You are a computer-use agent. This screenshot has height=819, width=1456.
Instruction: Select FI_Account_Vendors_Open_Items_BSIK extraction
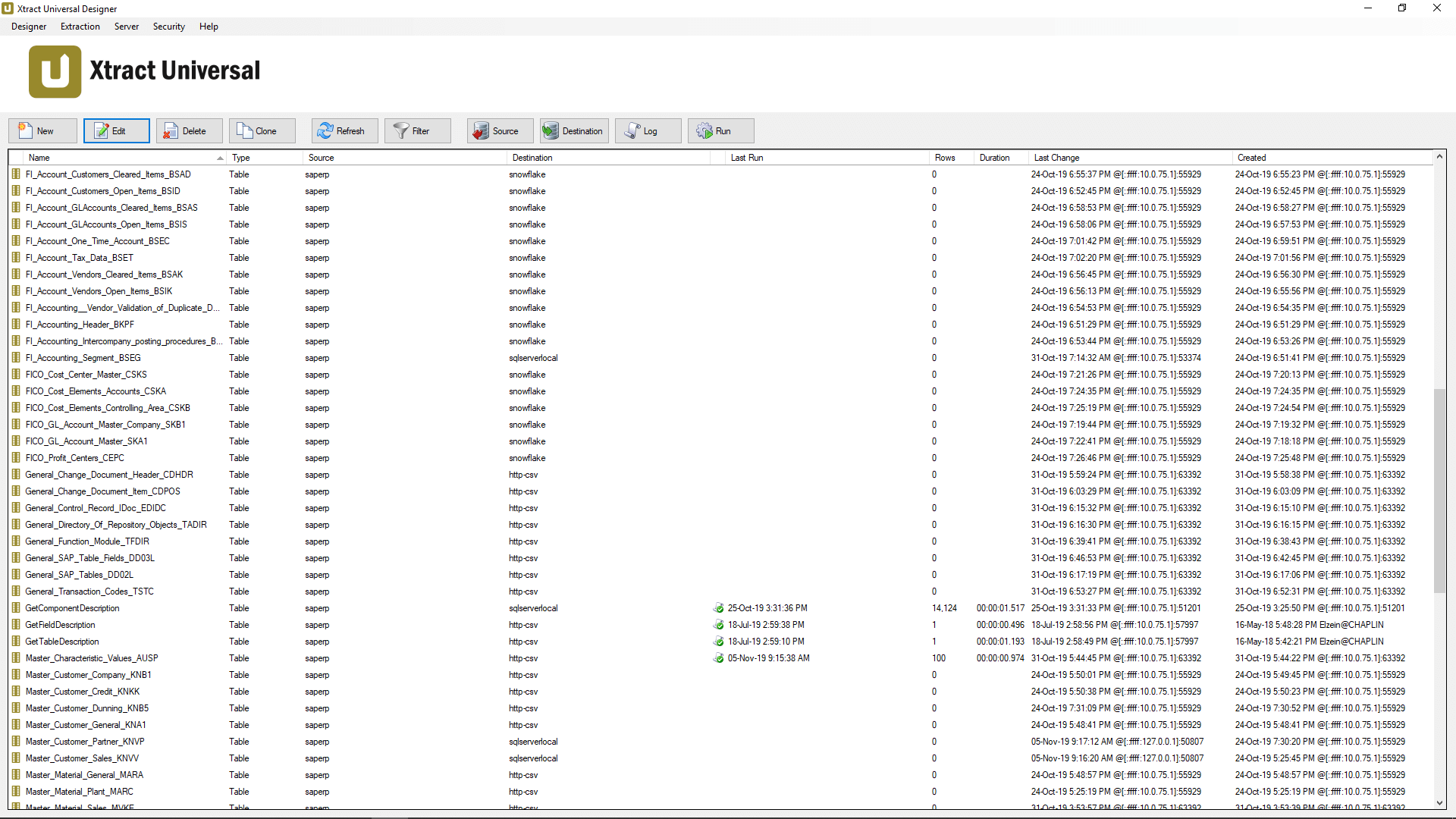click(99, 291)
